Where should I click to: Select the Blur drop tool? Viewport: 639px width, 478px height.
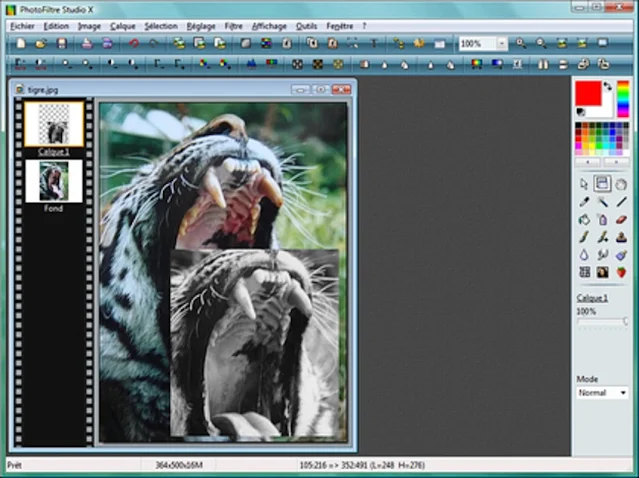coord(584,255)
